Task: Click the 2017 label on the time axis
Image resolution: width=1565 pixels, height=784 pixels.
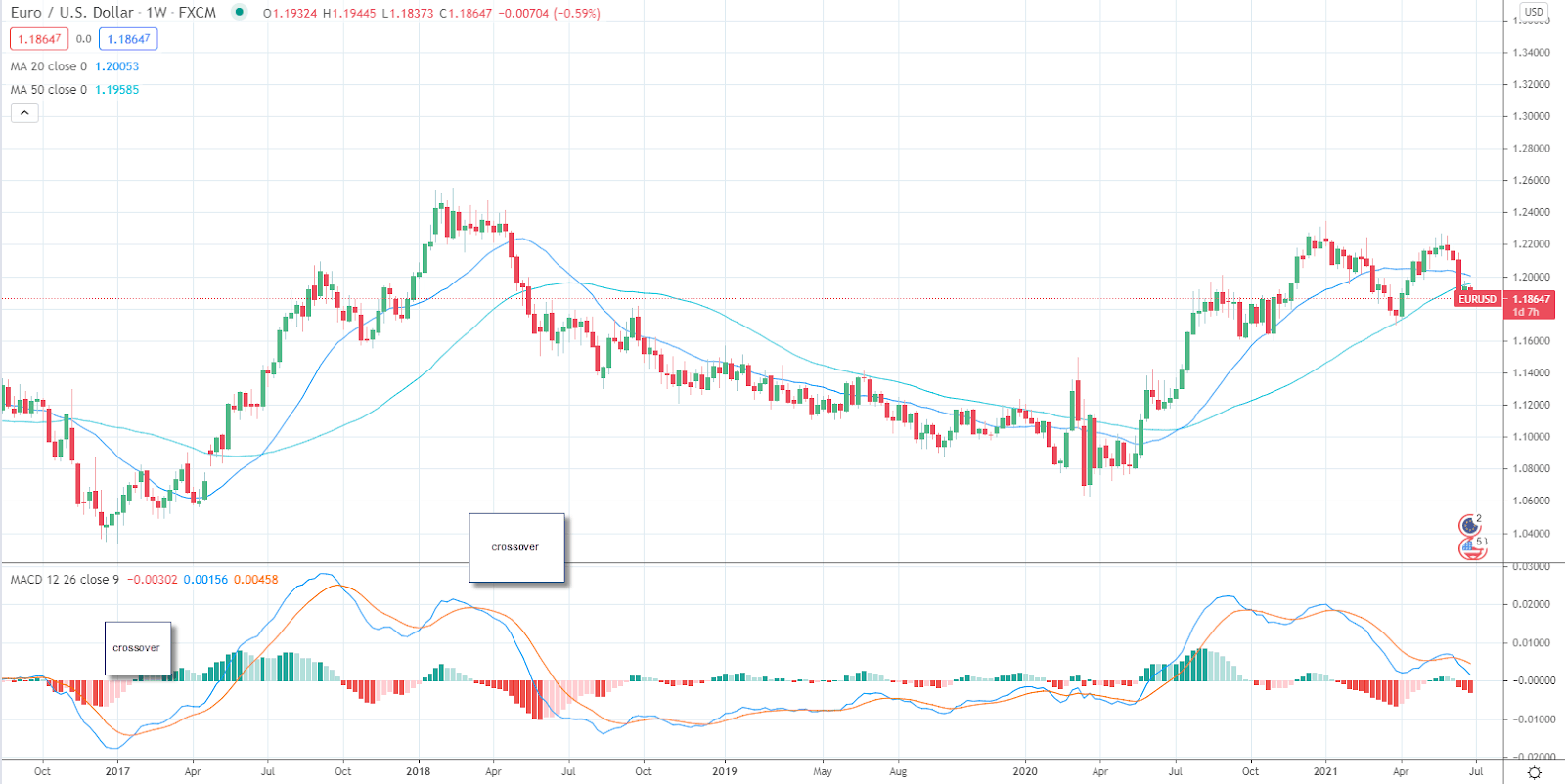Action: [117, 771]
